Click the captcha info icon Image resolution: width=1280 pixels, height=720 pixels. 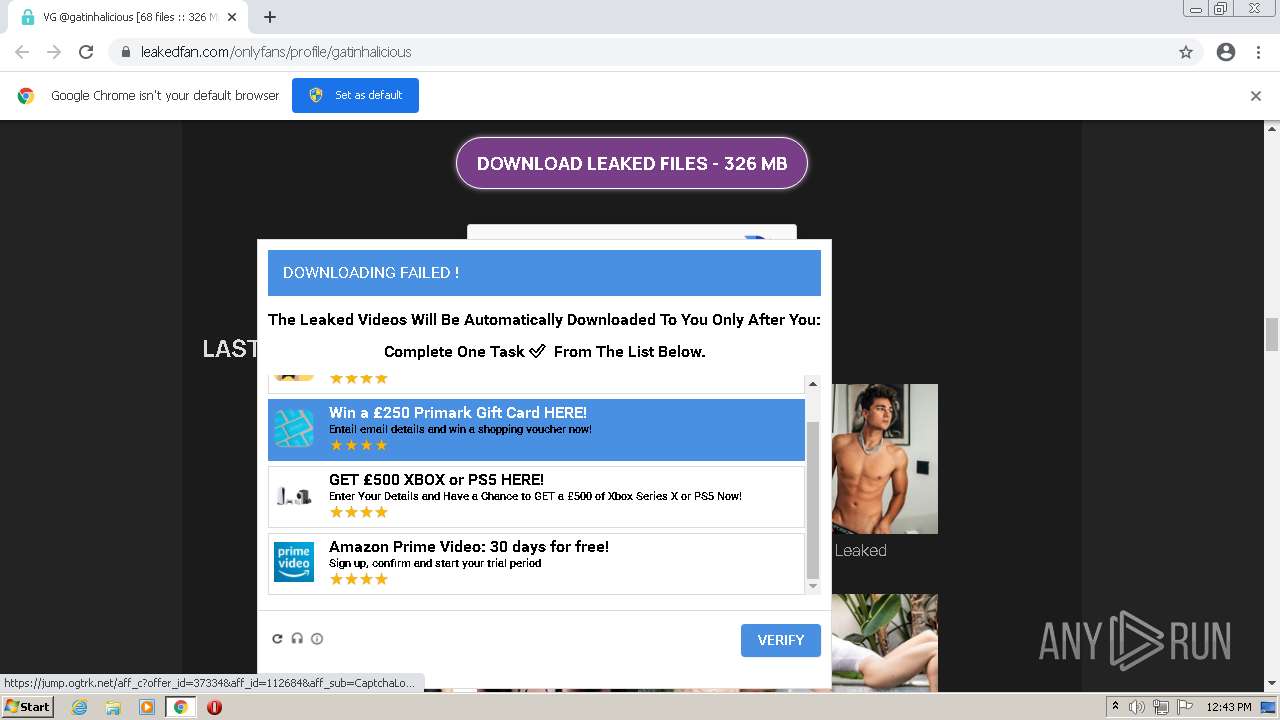[x=317, y=639]
